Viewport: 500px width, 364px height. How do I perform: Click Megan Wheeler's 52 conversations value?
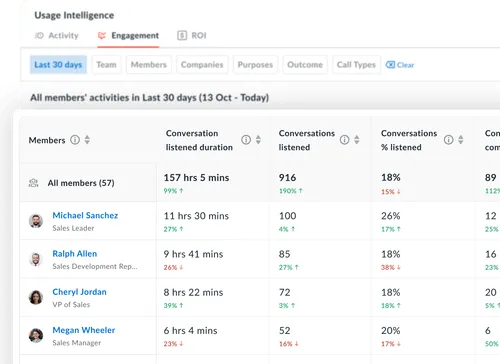click(x=284, y=331)
